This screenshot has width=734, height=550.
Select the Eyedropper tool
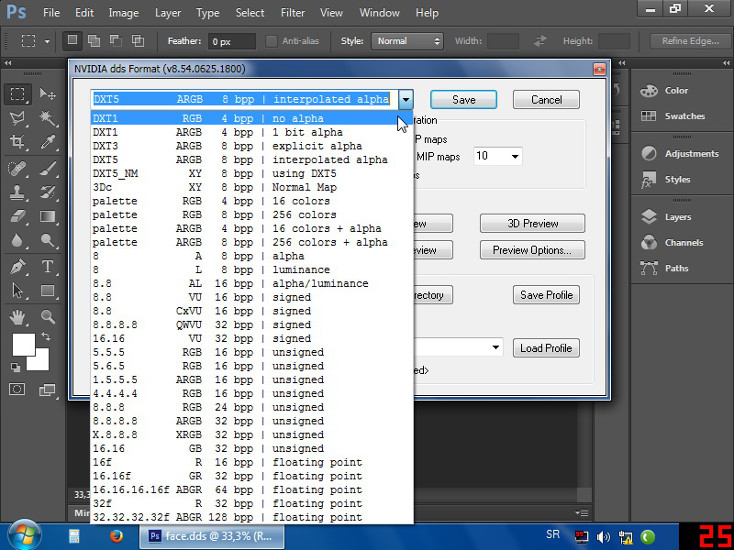click(47, 142)
